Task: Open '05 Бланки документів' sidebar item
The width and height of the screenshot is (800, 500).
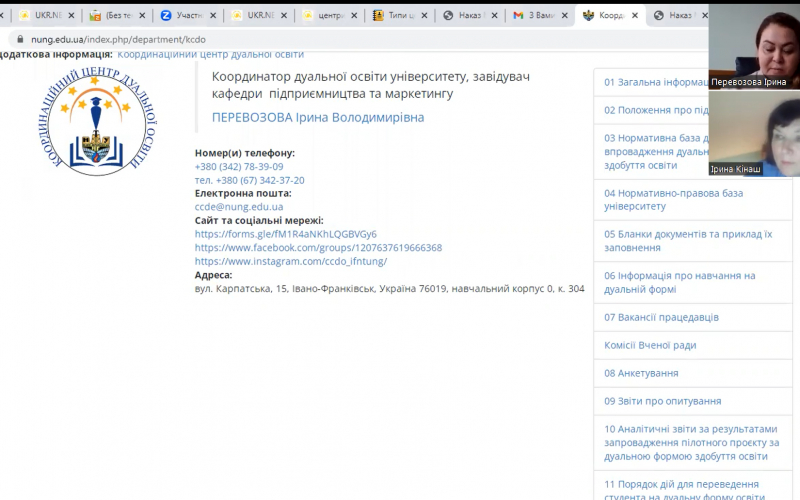Action: (x=693, y=241)
